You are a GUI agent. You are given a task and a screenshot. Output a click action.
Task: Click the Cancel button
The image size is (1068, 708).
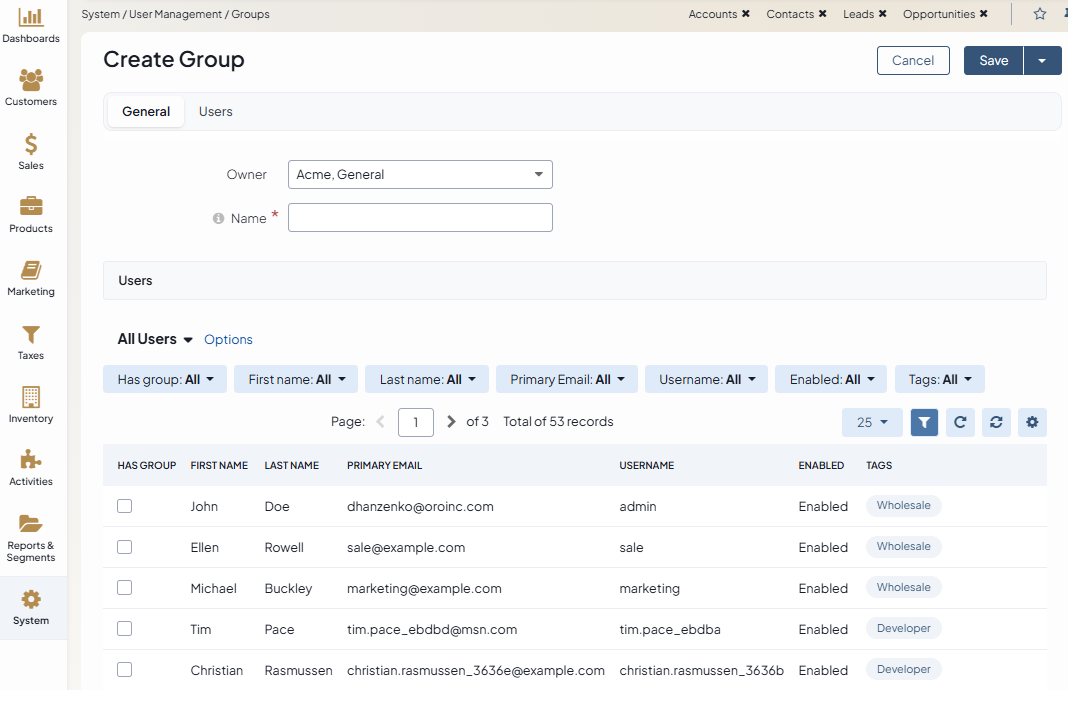[912, 61]
